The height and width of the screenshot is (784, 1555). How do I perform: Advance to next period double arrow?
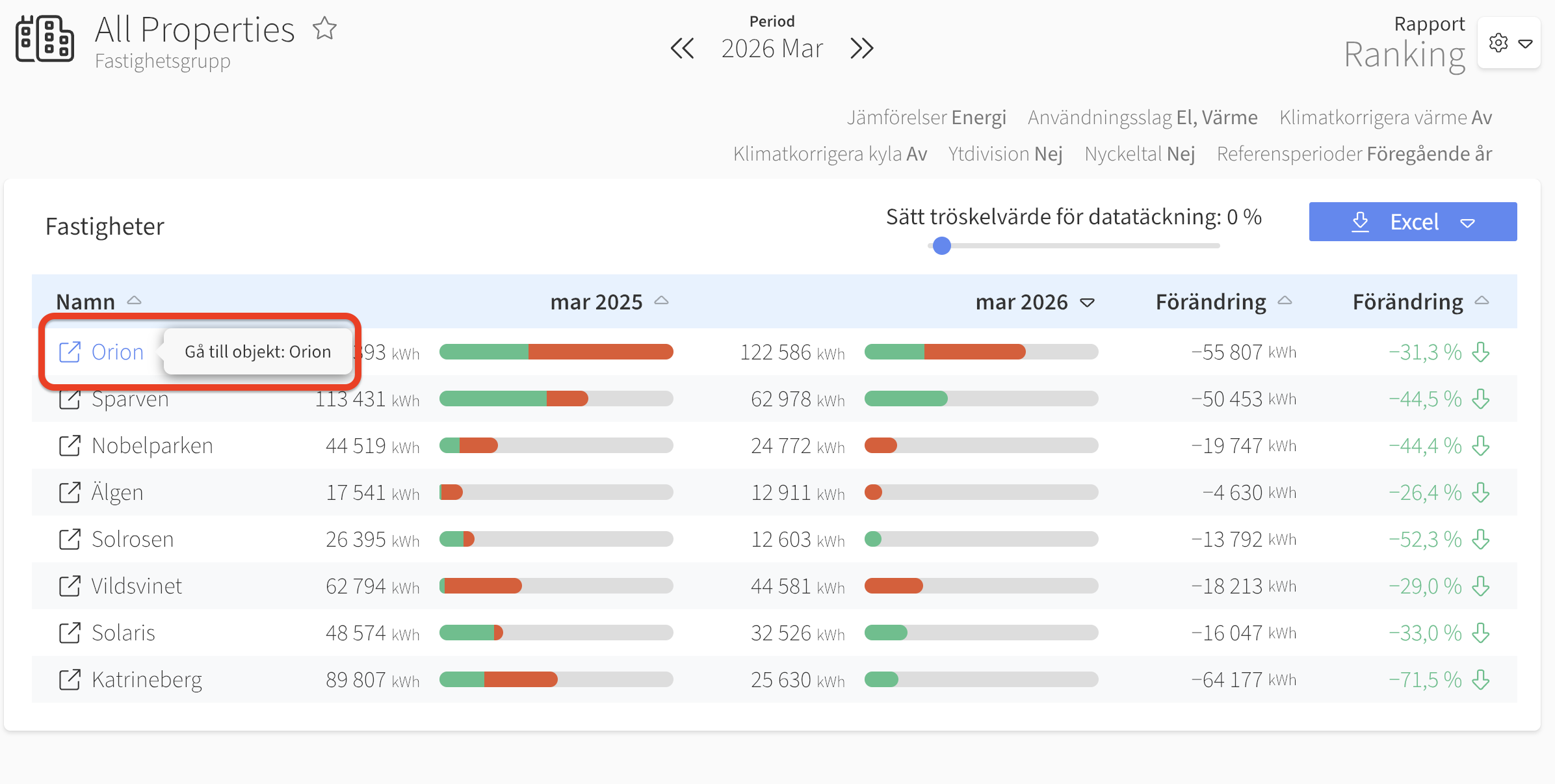tap(862, 48)
